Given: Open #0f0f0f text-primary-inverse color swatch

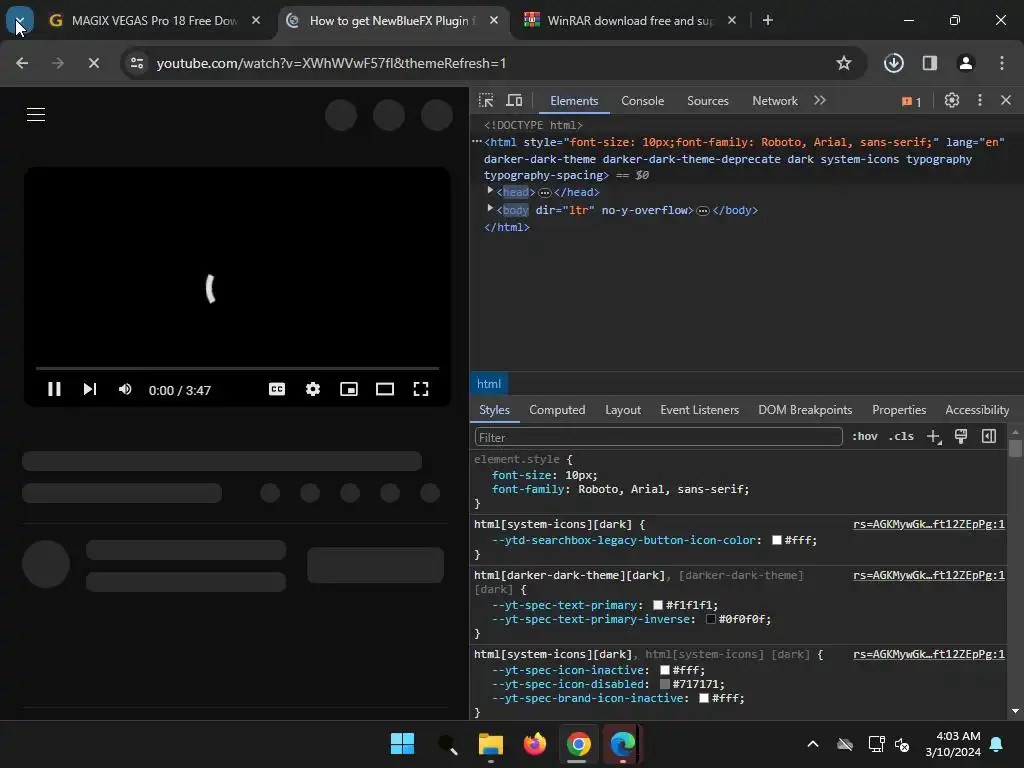Looking at the screenshot, I should [x=711, y=619].
